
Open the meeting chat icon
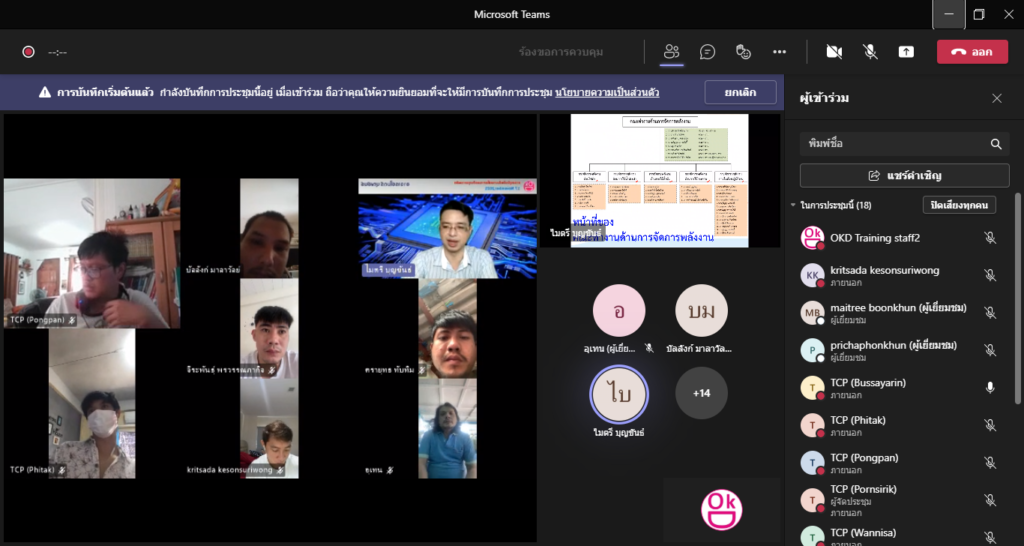pos(707,52)
